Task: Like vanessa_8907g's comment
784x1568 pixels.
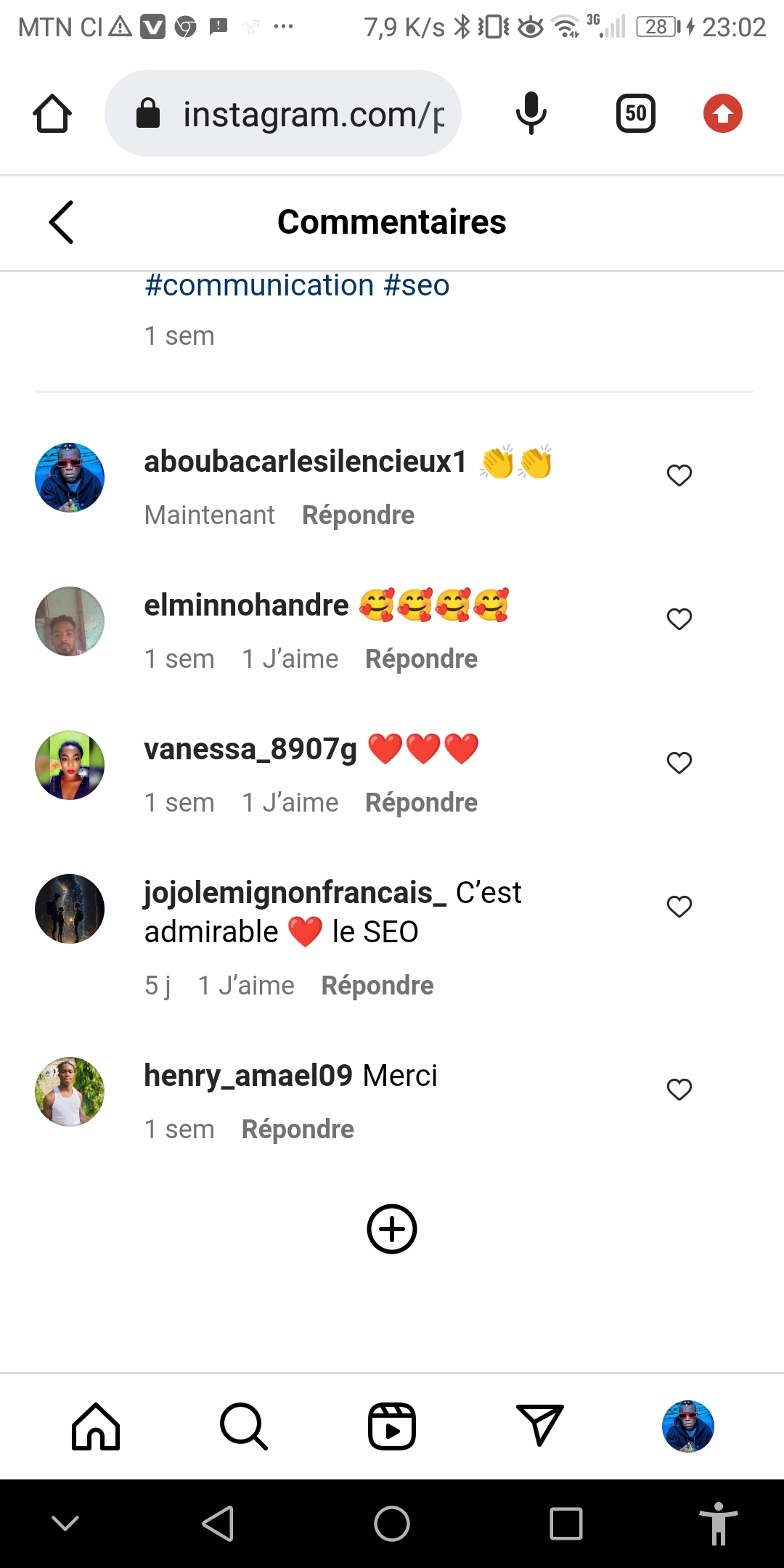Action: pyautogui.click(x=679, y=763)
